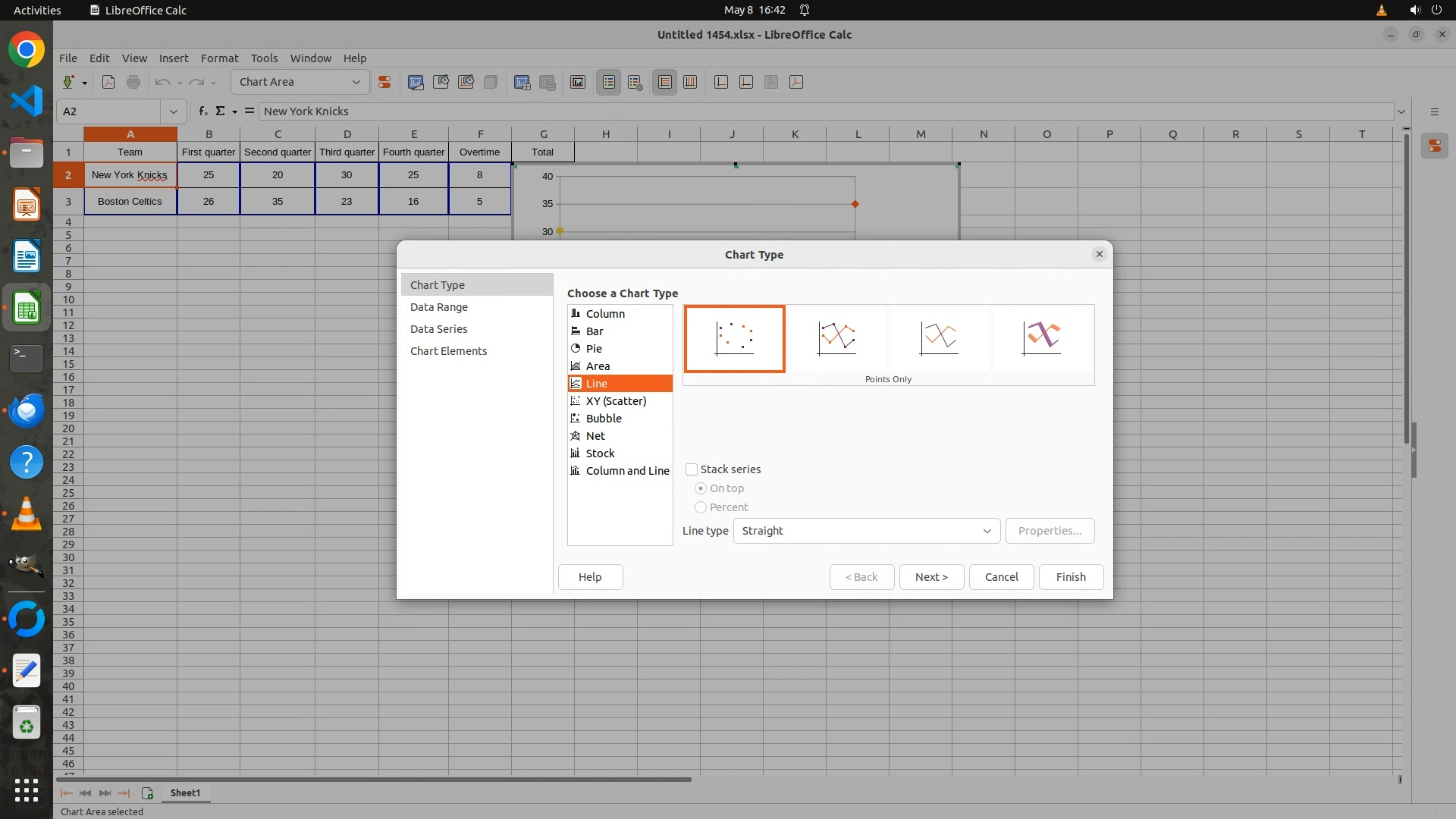The height and width of the screenshot is (819, 1456).
Task: Open the Format menu
Action: 219,58
